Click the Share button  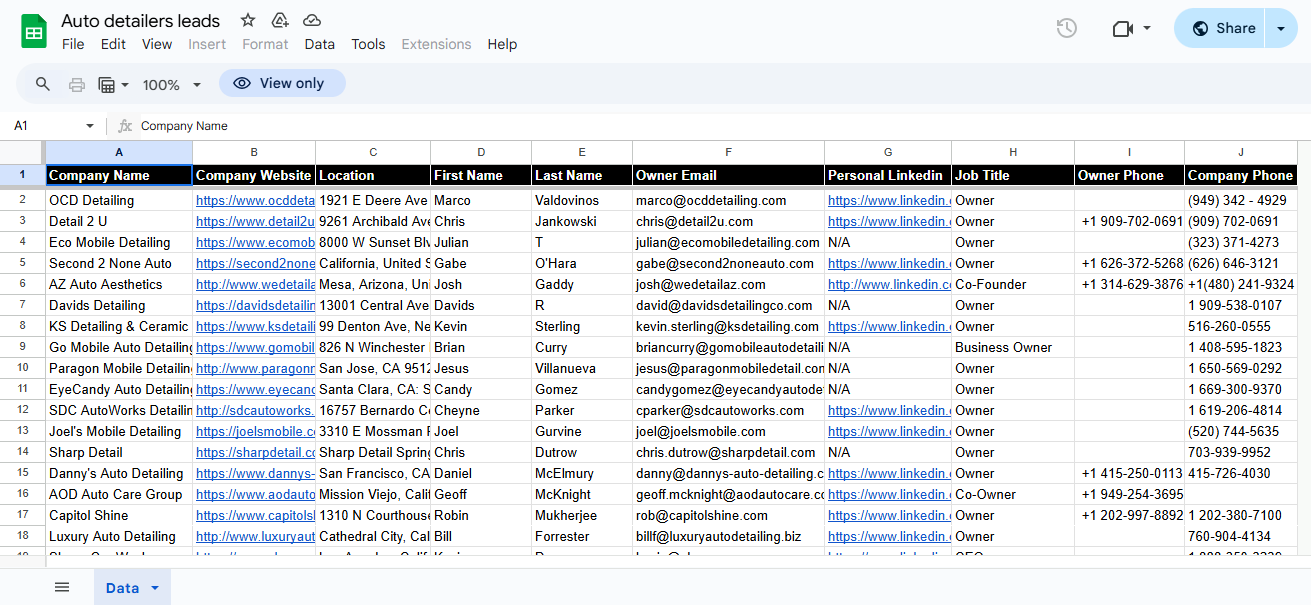coord(1222,28)
